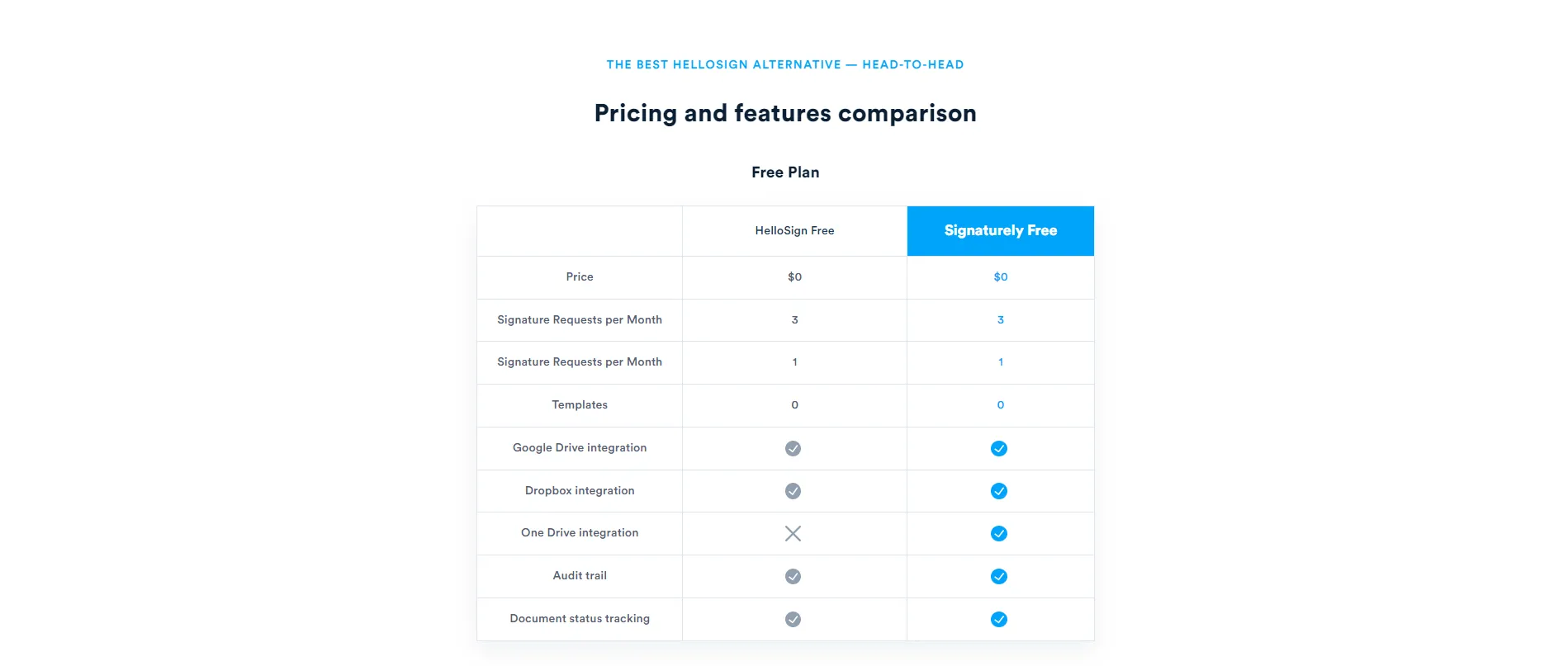1568x666 pixels.
Task: Click Signaturely's blue $0 price value
Action: [x=1000, y=277]
